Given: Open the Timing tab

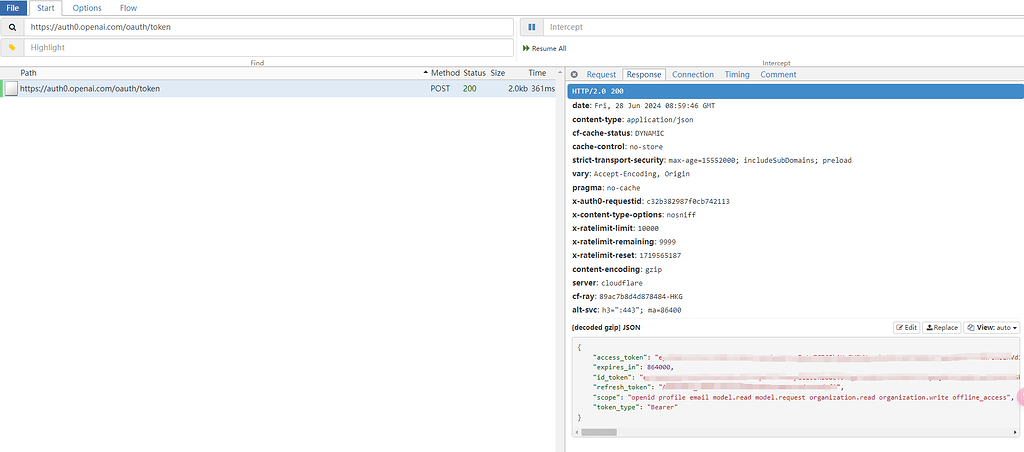Looking at the screenshot, I should click(737, 74).
